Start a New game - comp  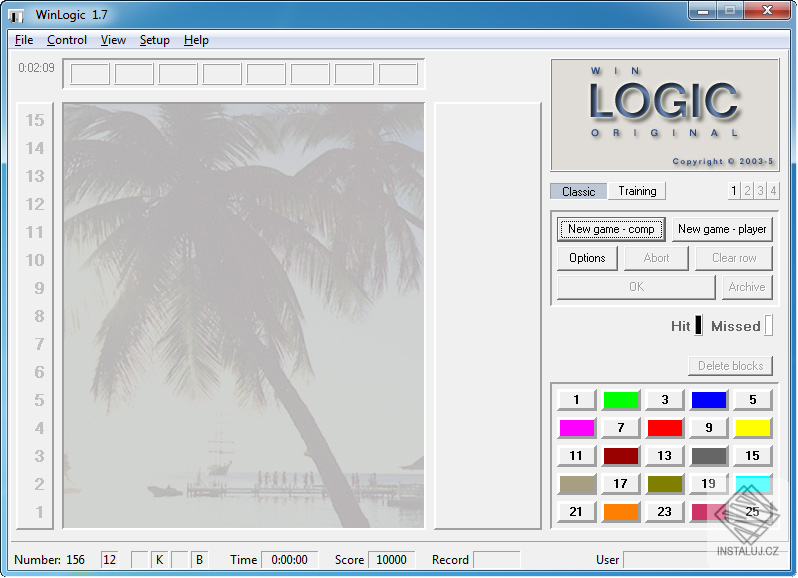click(611, 229)
